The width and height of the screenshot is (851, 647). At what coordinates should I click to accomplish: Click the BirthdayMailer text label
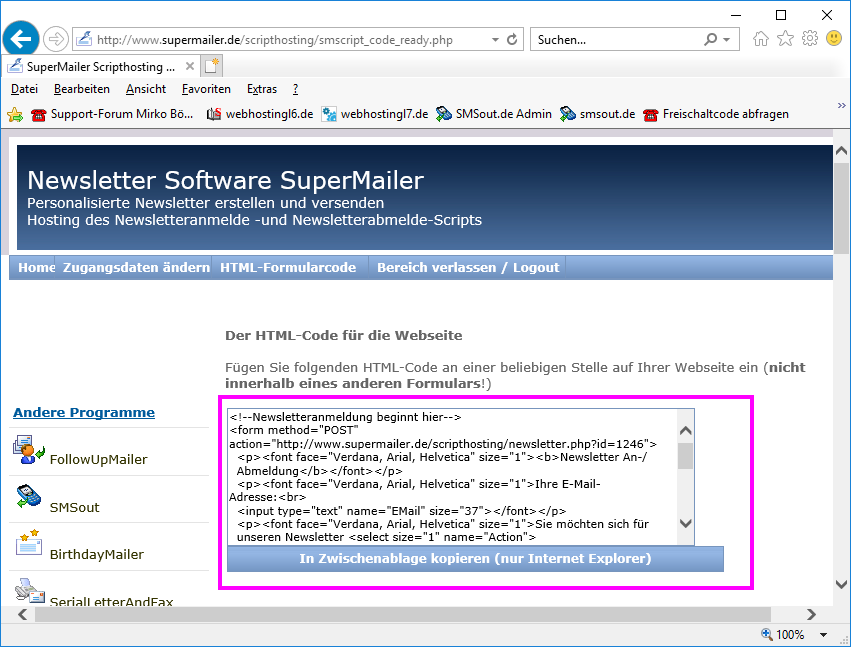[x=97, y=554]
